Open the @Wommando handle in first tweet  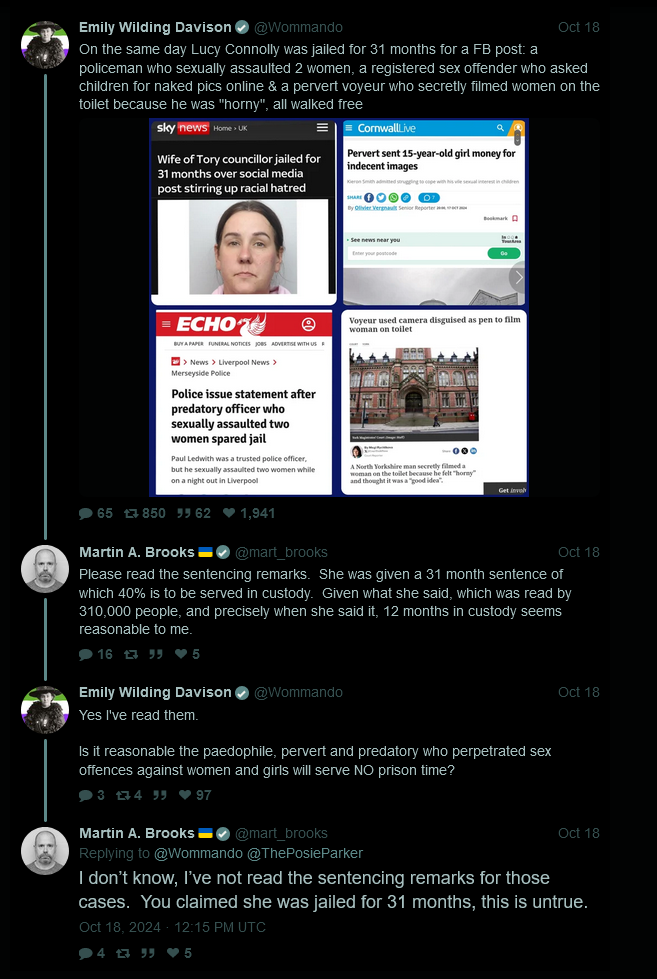(x=298, y=27)
